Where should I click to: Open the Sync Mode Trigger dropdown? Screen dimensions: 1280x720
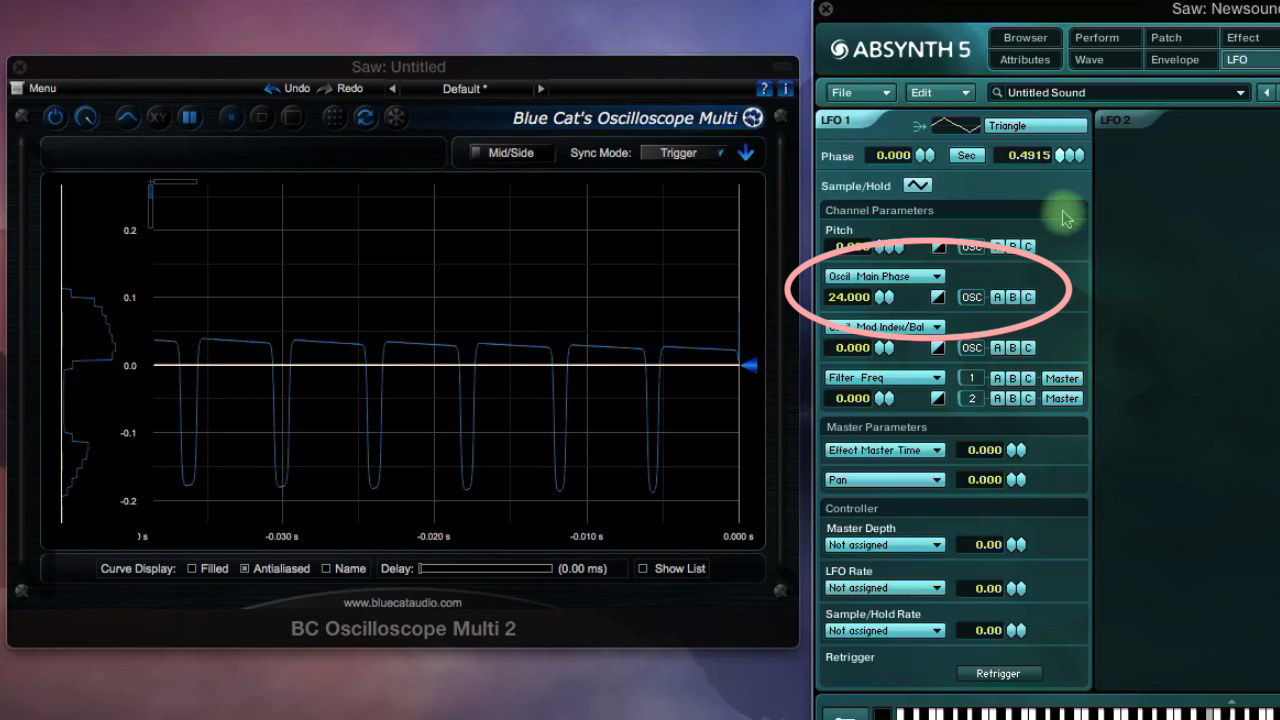(686, 153)
